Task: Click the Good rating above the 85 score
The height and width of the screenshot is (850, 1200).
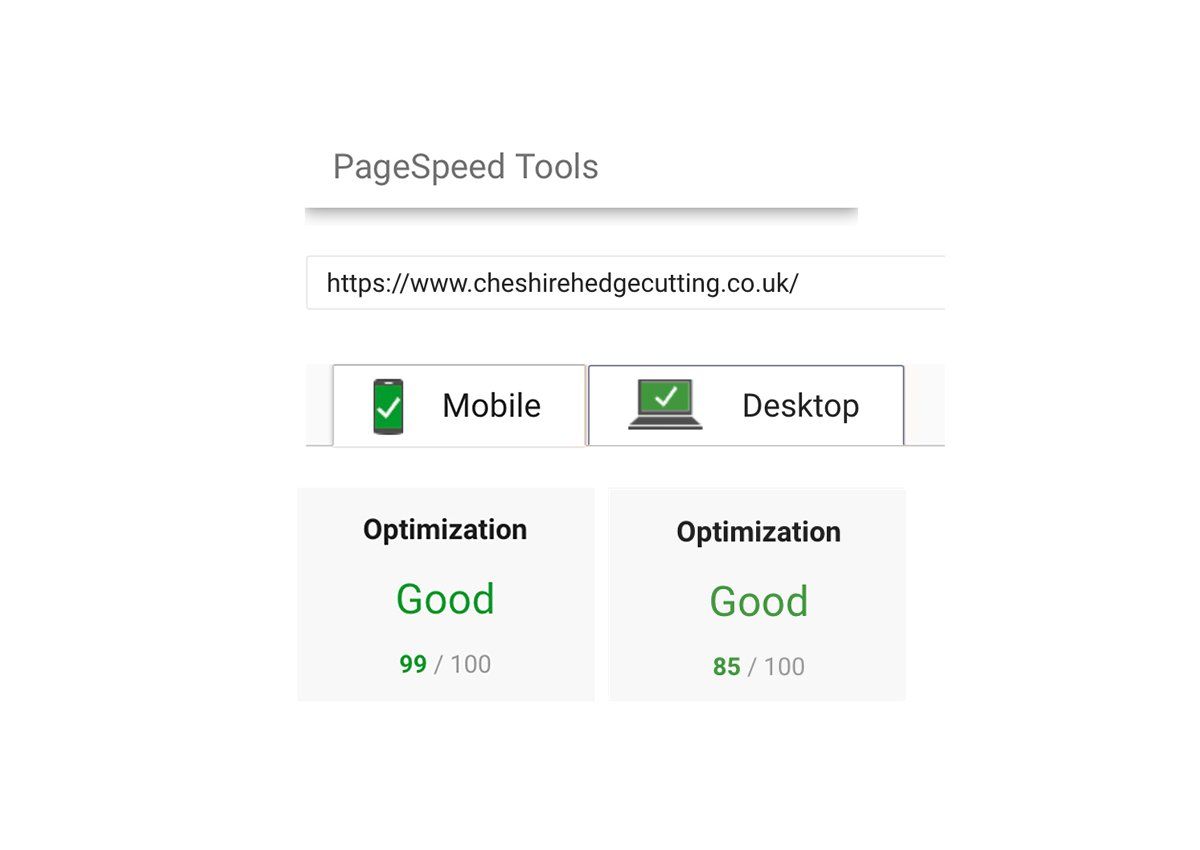Action: tap(758, 601)
